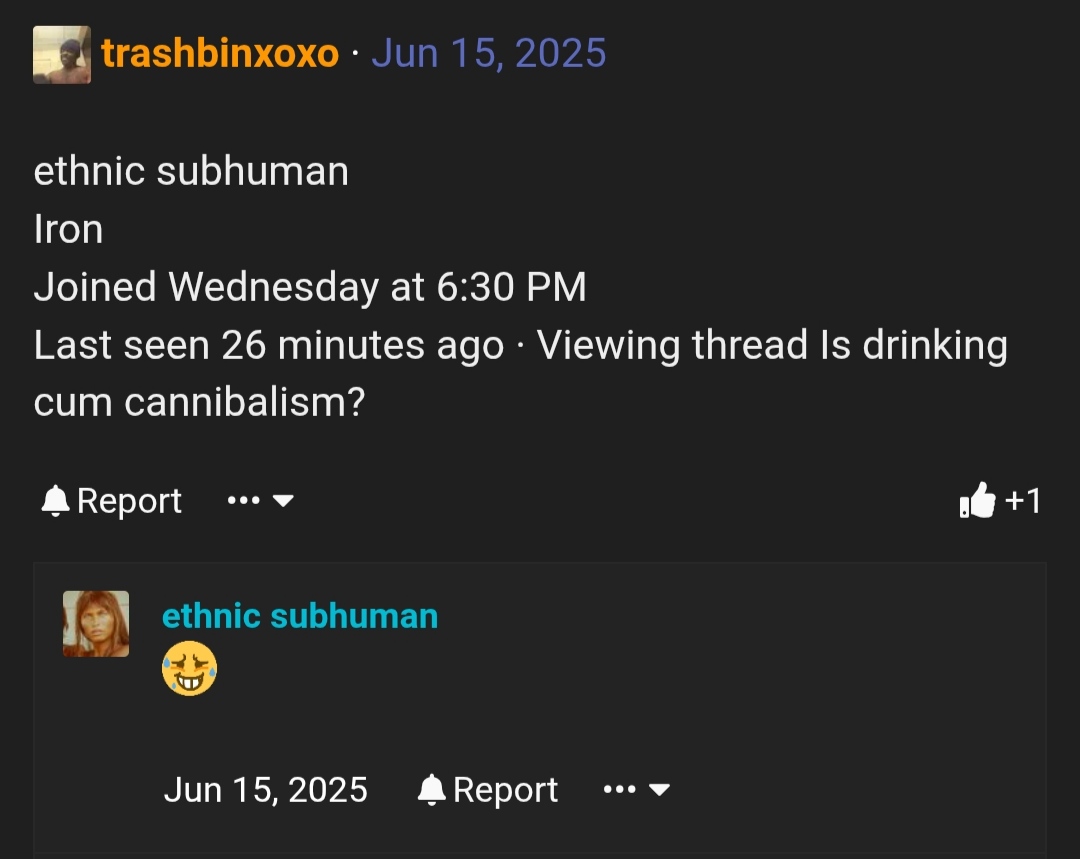Select the 'Joined Wednesday at 6:30 PM' line
Viewport: 1080px width, 859px height.
[310, 287]
